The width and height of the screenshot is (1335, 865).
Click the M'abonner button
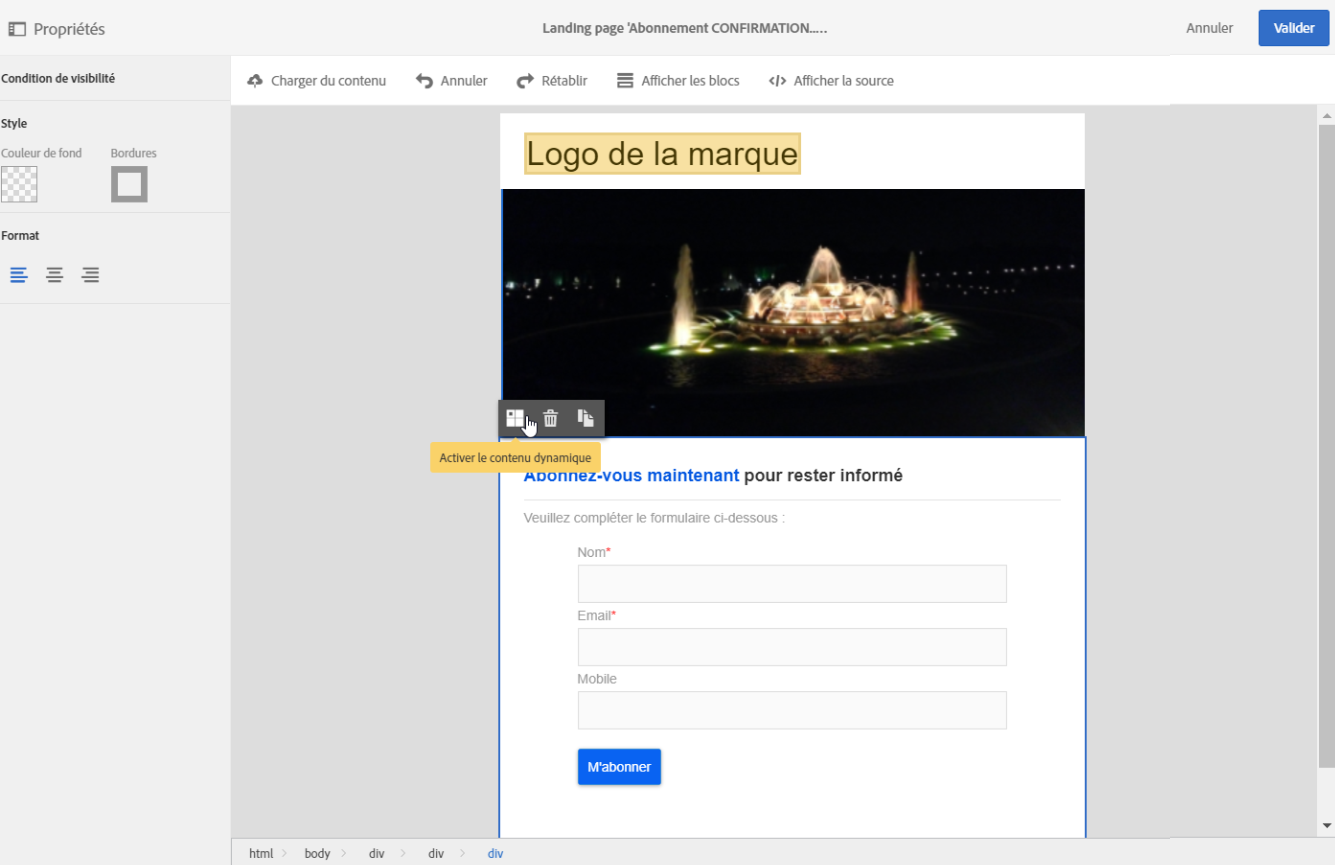coord(619,767)
